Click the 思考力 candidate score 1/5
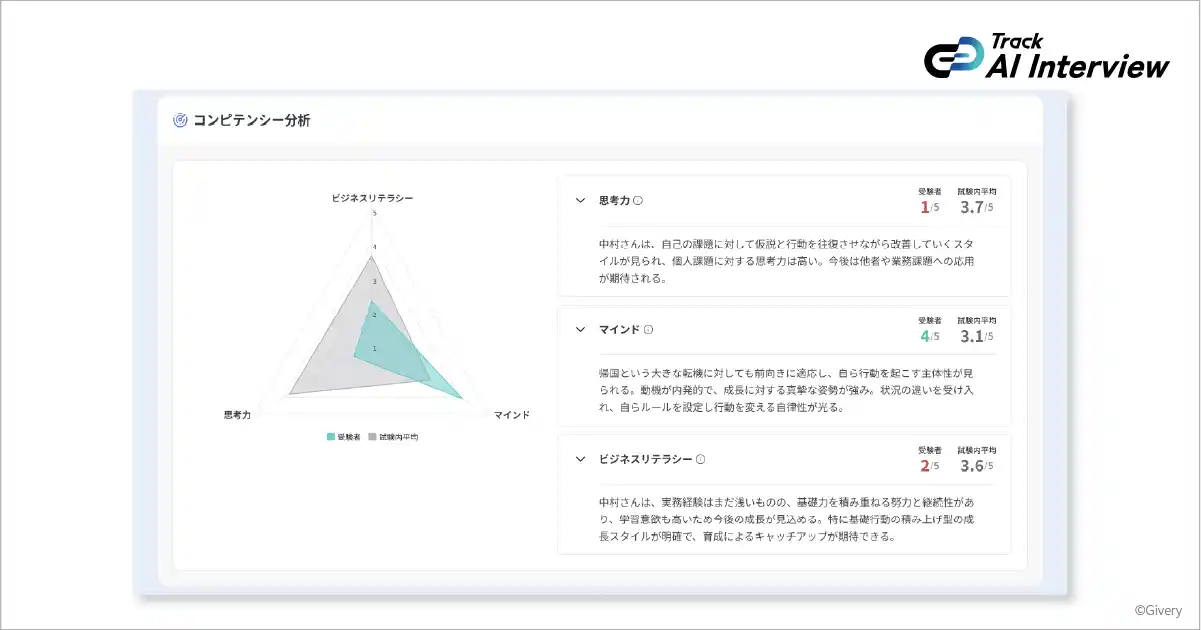 click(929, 208)
